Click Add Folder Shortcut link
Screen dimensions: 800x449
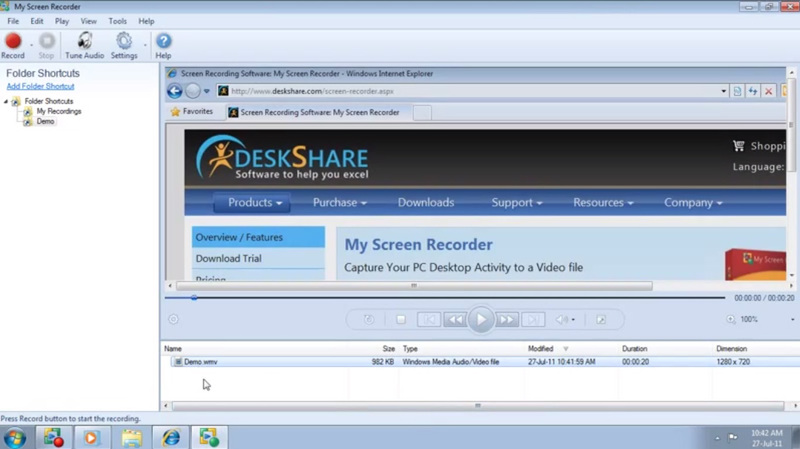40,86
